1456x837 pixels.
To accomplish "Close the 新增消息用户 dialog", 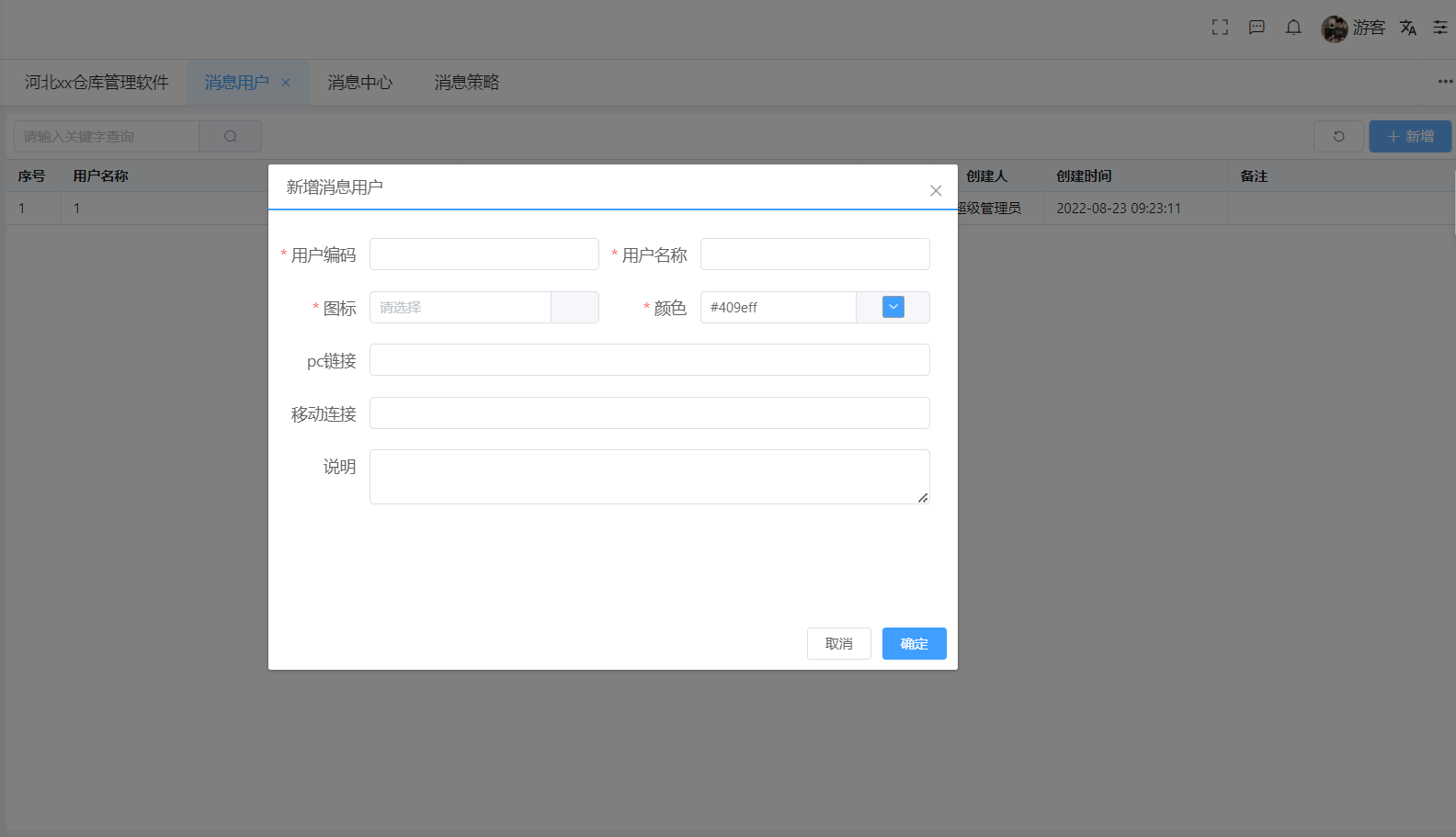I will tap(936, 190).
